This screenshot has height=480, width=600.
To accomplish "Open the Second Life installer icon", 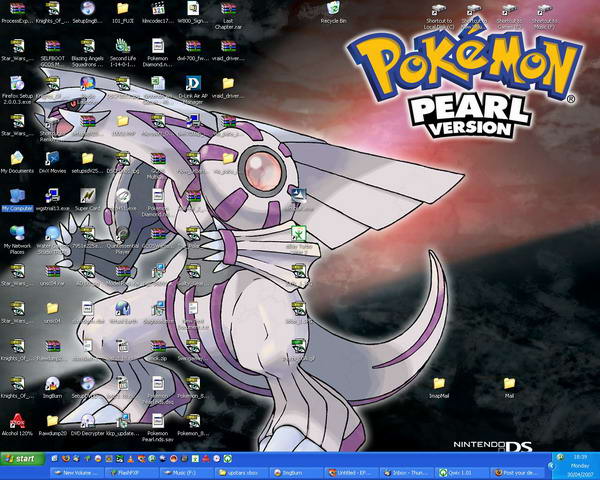I will click(x=123, y=52).
